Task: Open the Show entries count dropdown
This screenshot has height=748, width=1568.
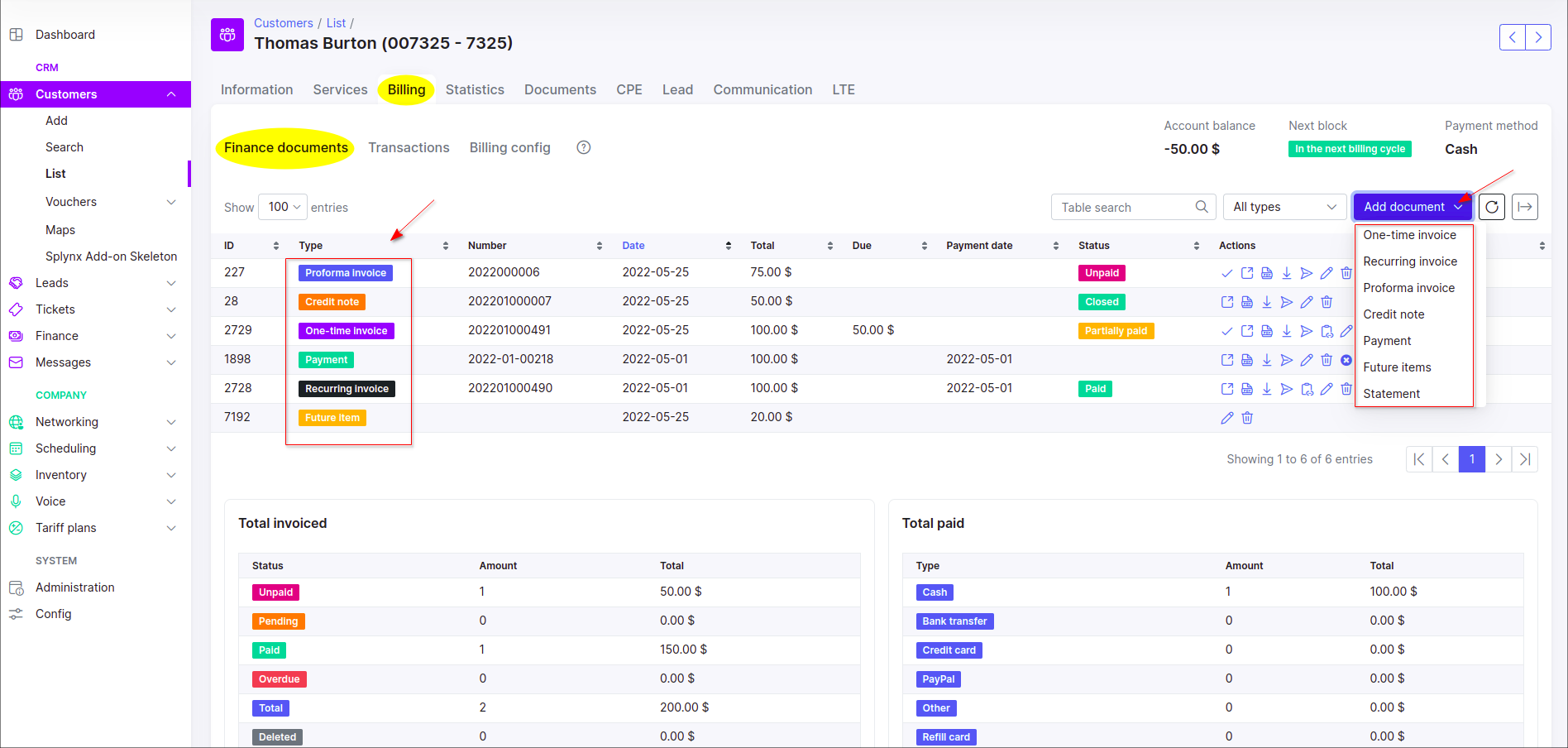Action: point(283,207)
